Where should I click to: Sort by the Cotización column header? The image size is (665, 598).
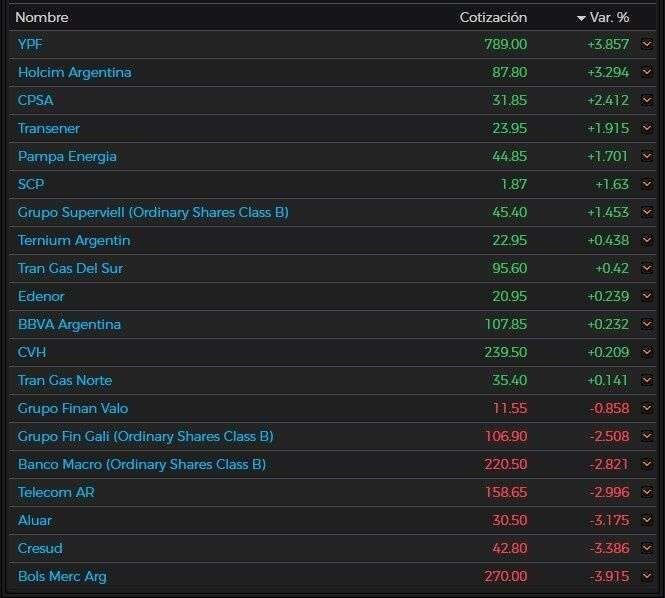493,17
